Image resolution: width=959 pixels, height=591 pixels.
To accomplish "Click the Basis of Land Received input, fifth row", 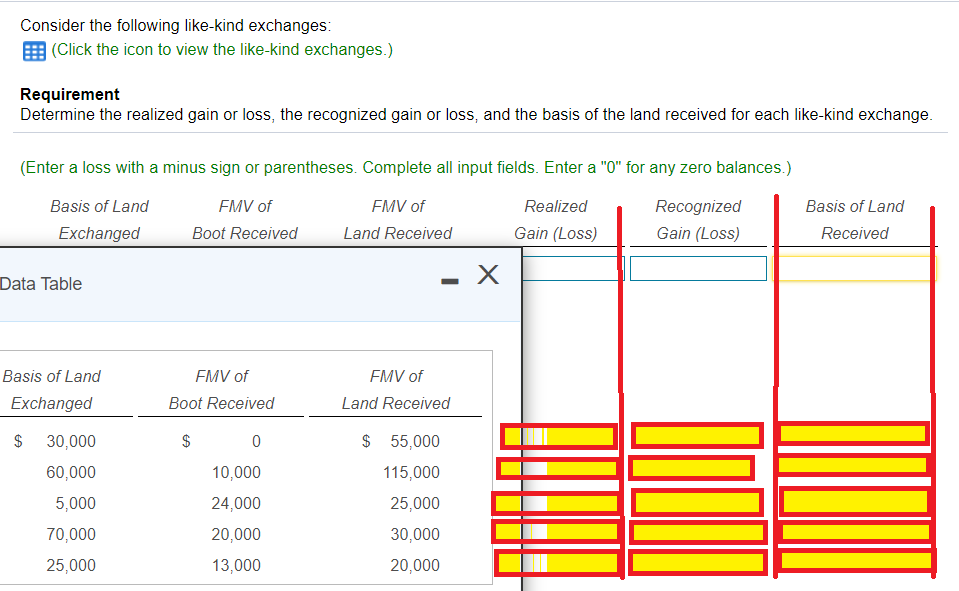I will coord(855,561).
